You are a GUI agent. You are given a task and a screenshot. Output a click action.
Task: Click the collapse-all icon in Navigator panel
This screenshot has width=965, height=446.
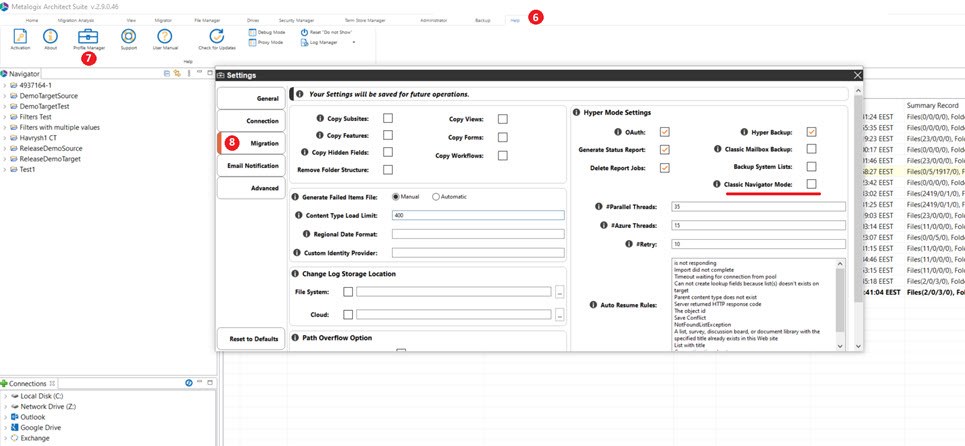click(x=167, y=73)
